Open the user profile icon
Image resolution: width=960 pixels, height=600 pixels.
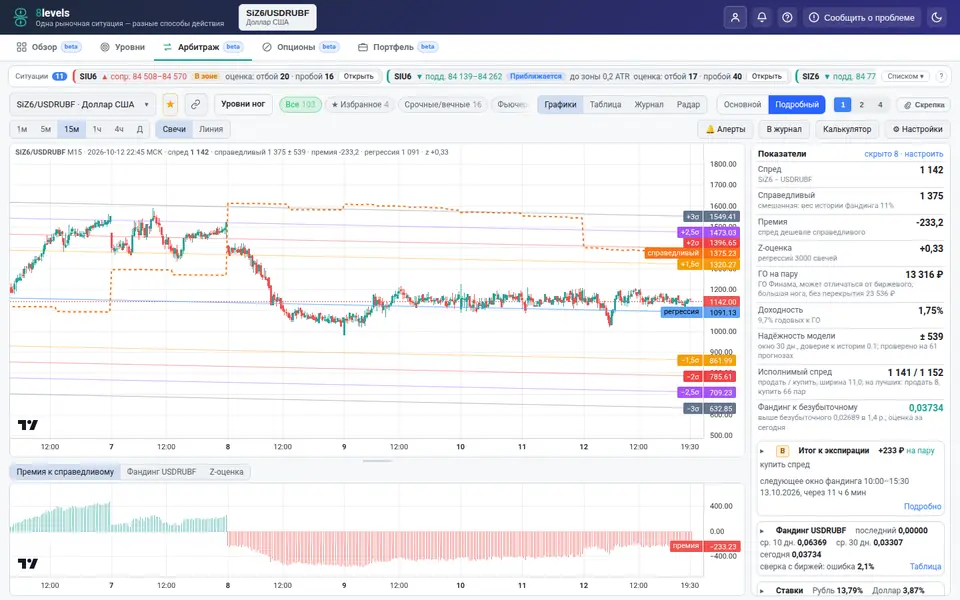(735, 18)
